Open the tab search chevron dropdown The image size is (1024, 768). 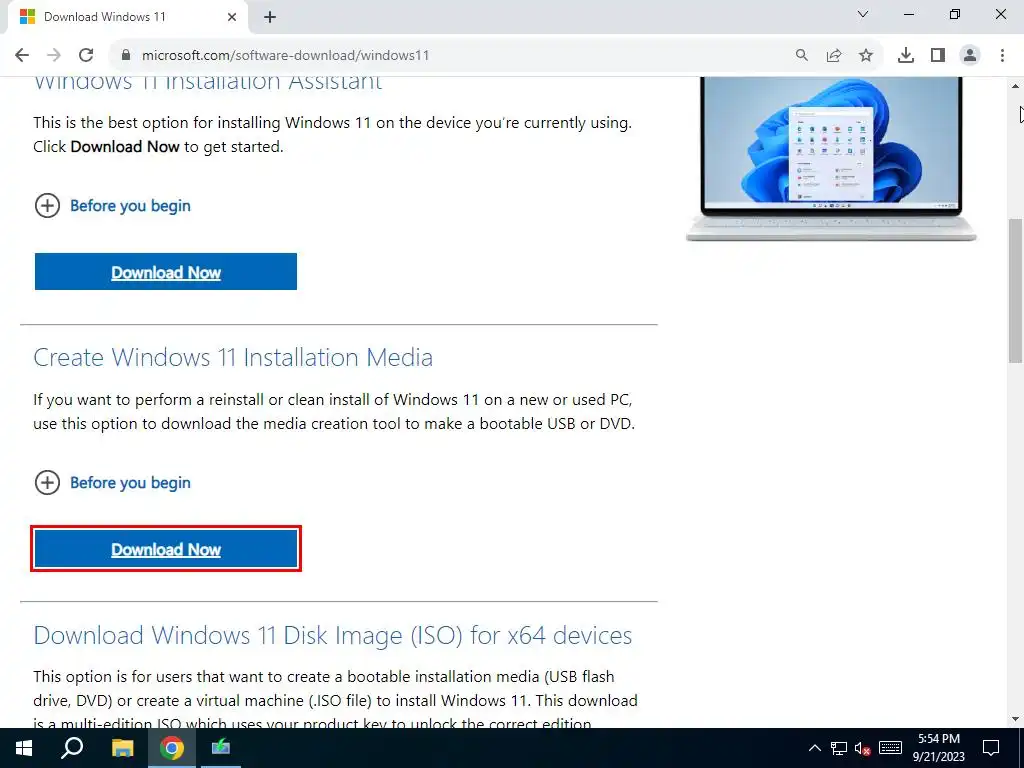point(863,14)
